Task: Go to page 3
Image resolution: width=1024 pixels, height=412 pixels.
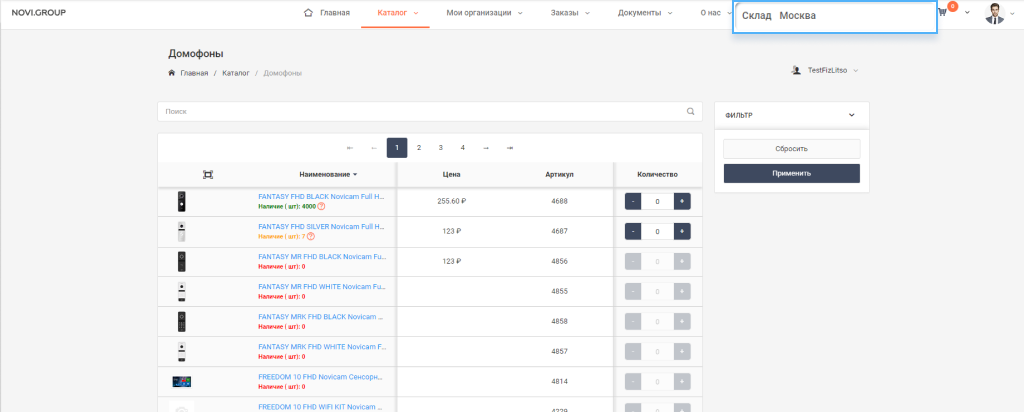Action: (x=441, y=148)
